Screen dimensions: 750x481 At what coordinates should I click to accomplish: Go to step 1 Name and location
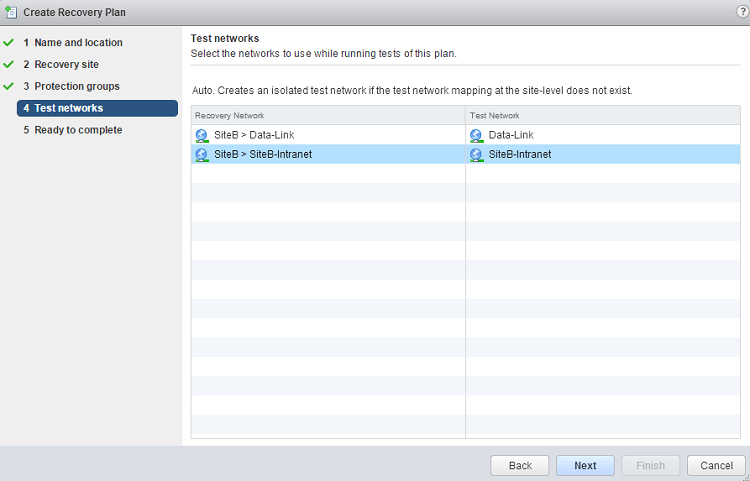point(78,43)
